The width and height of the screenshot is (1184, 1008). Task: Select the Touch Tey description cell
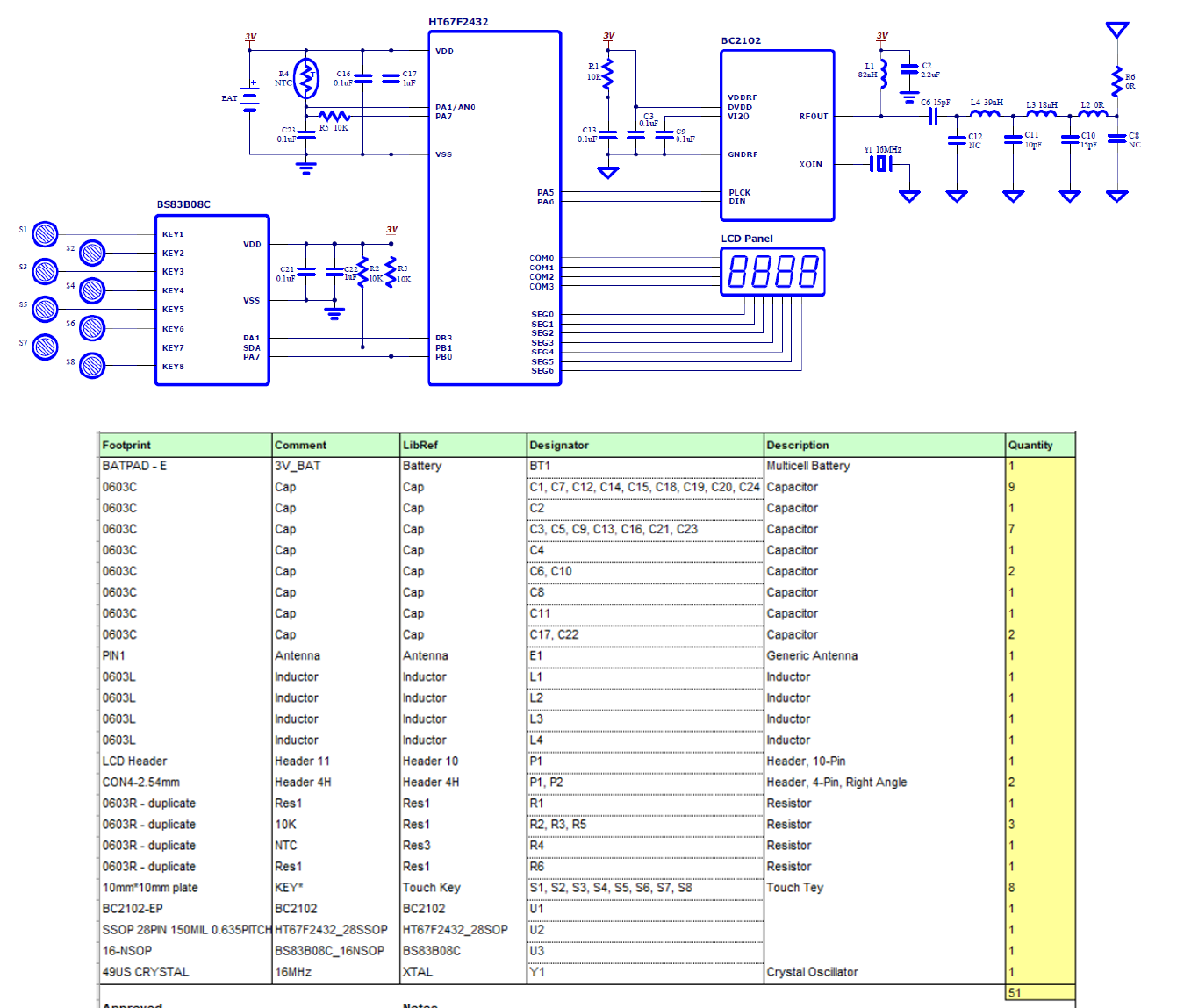point(885,887)
